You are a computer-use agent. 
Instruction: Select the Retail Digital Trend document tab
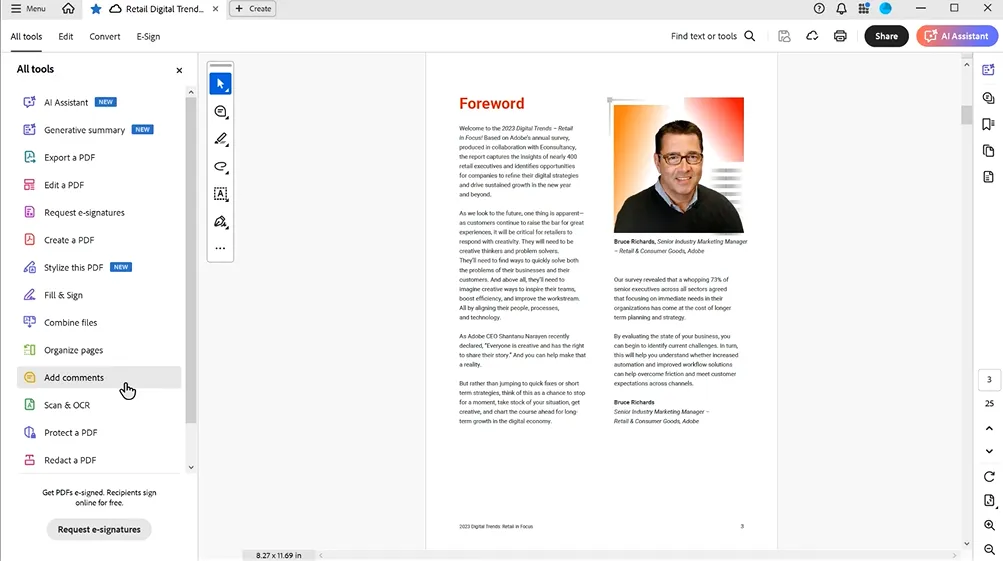coord(157,9)
